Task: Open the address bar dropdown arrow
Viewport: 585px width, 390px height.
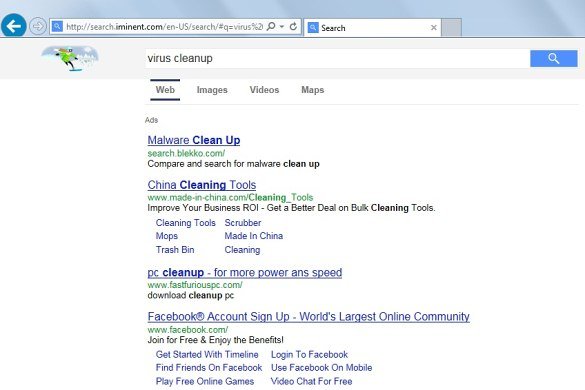Action: 282,26
